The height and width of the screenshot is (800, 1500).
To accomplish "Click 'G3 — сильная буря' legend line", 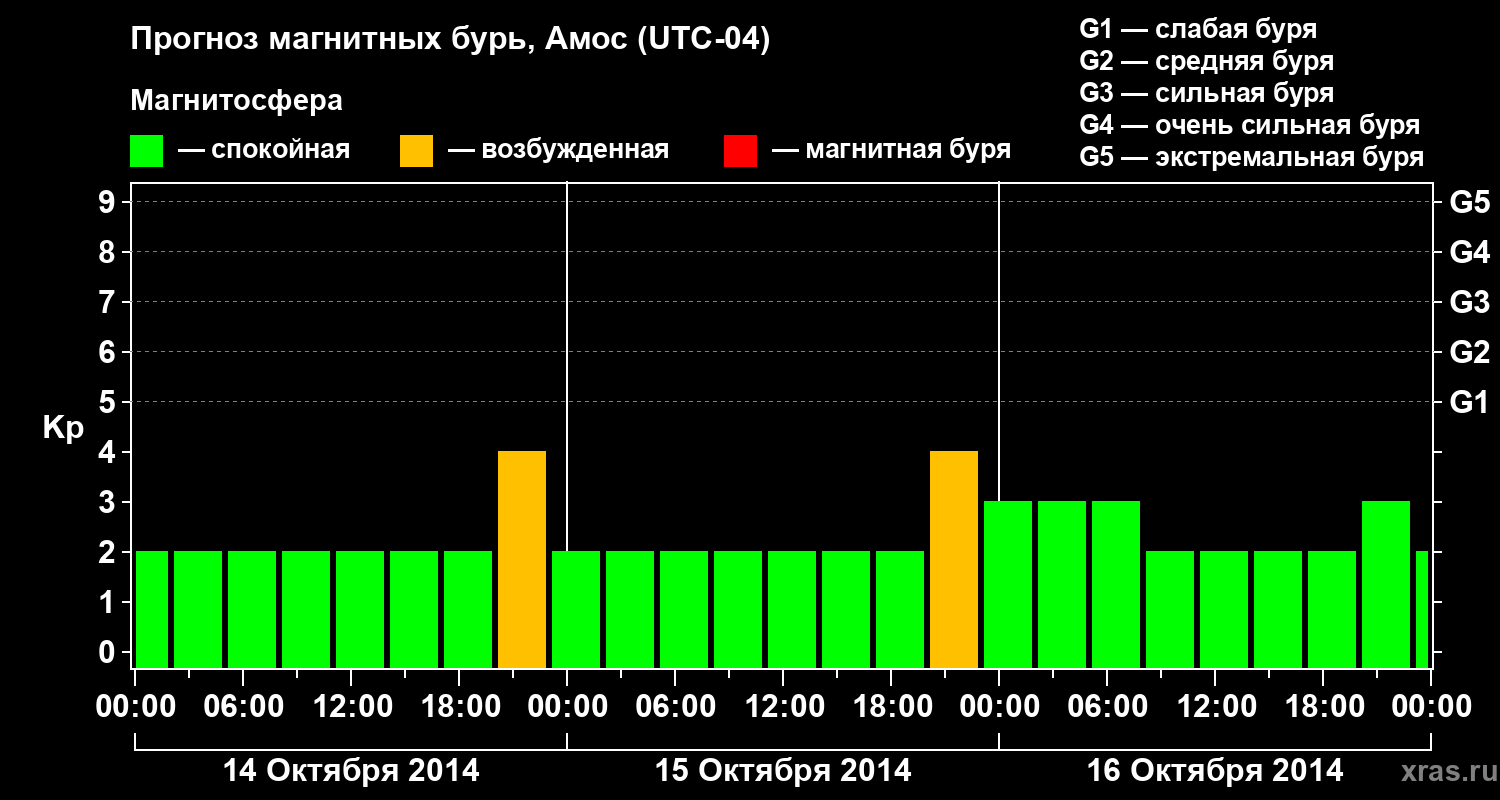I will [1206, 93].
